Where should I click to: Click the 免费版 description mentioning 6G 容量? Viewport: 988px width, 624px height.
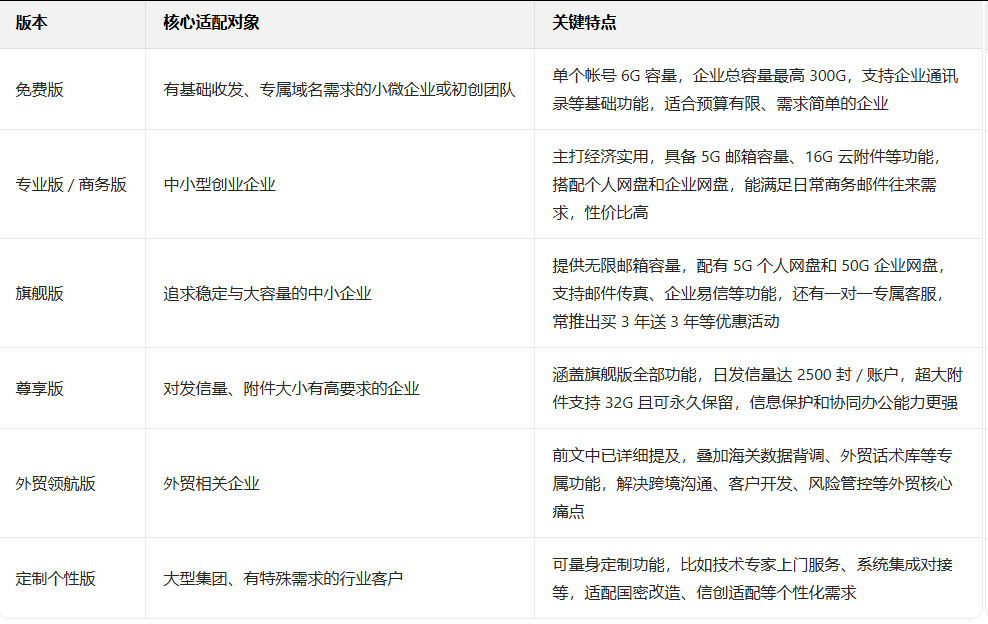click(x=750, y=90)
